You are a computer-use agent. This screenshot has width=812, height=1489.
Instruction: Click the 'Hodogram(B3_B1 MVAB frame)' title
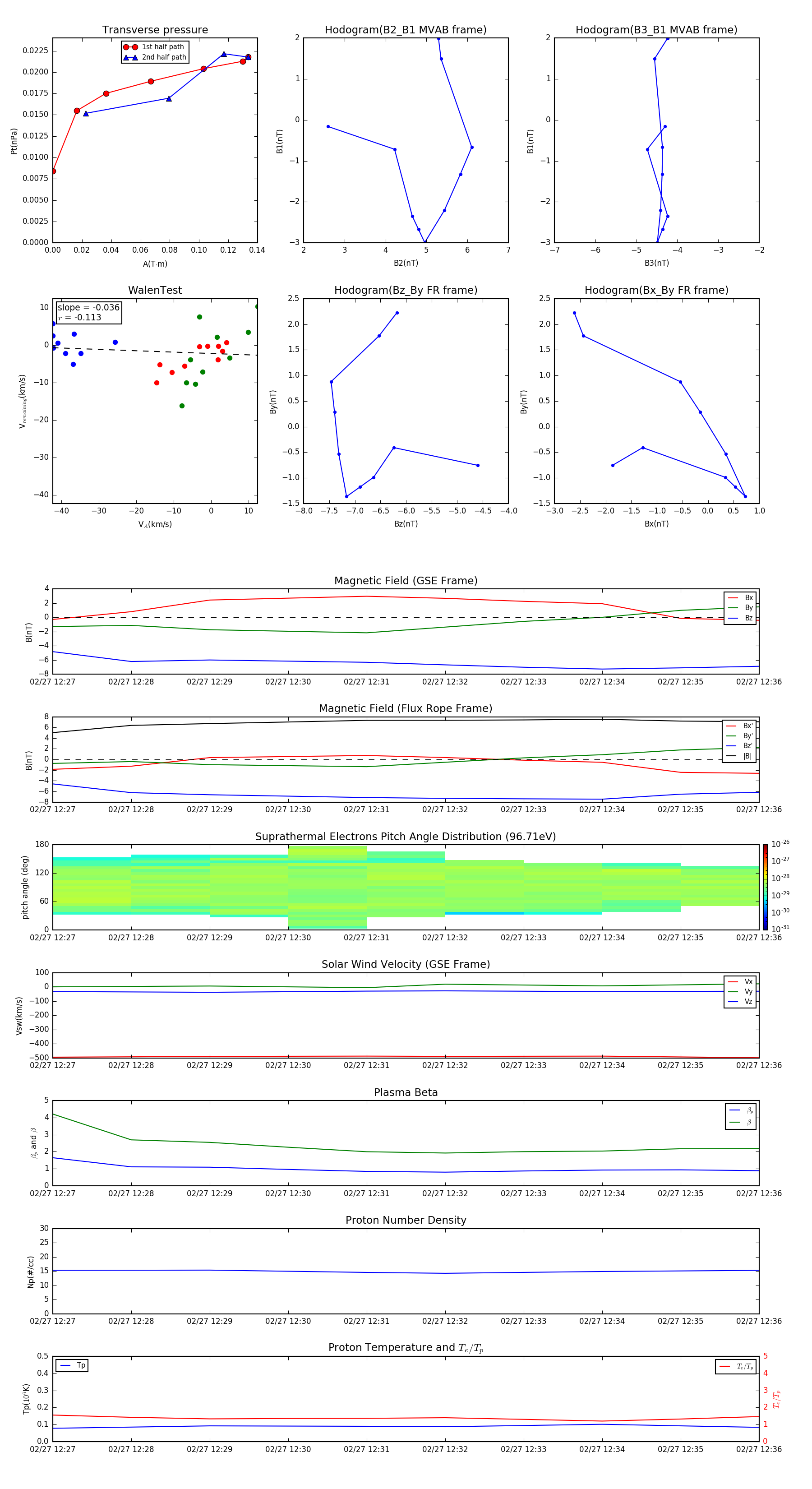(656, 30)
